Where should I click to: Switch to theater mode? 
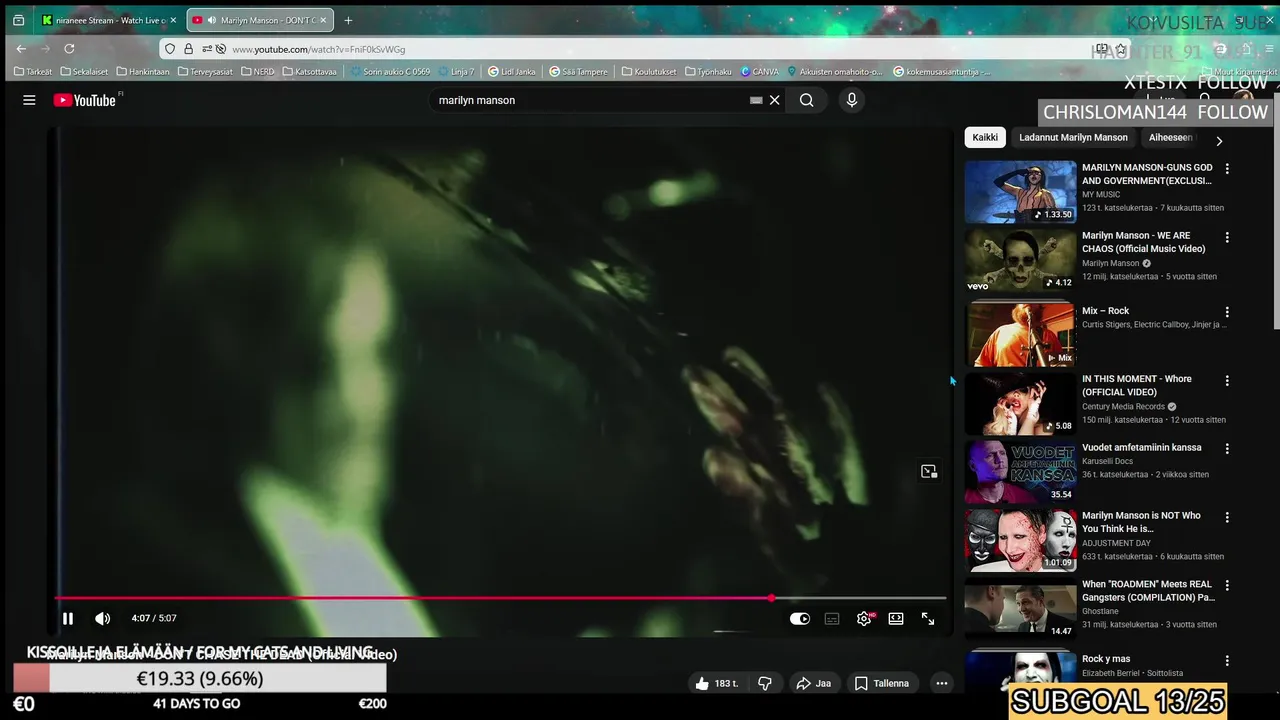pos(896,619)
